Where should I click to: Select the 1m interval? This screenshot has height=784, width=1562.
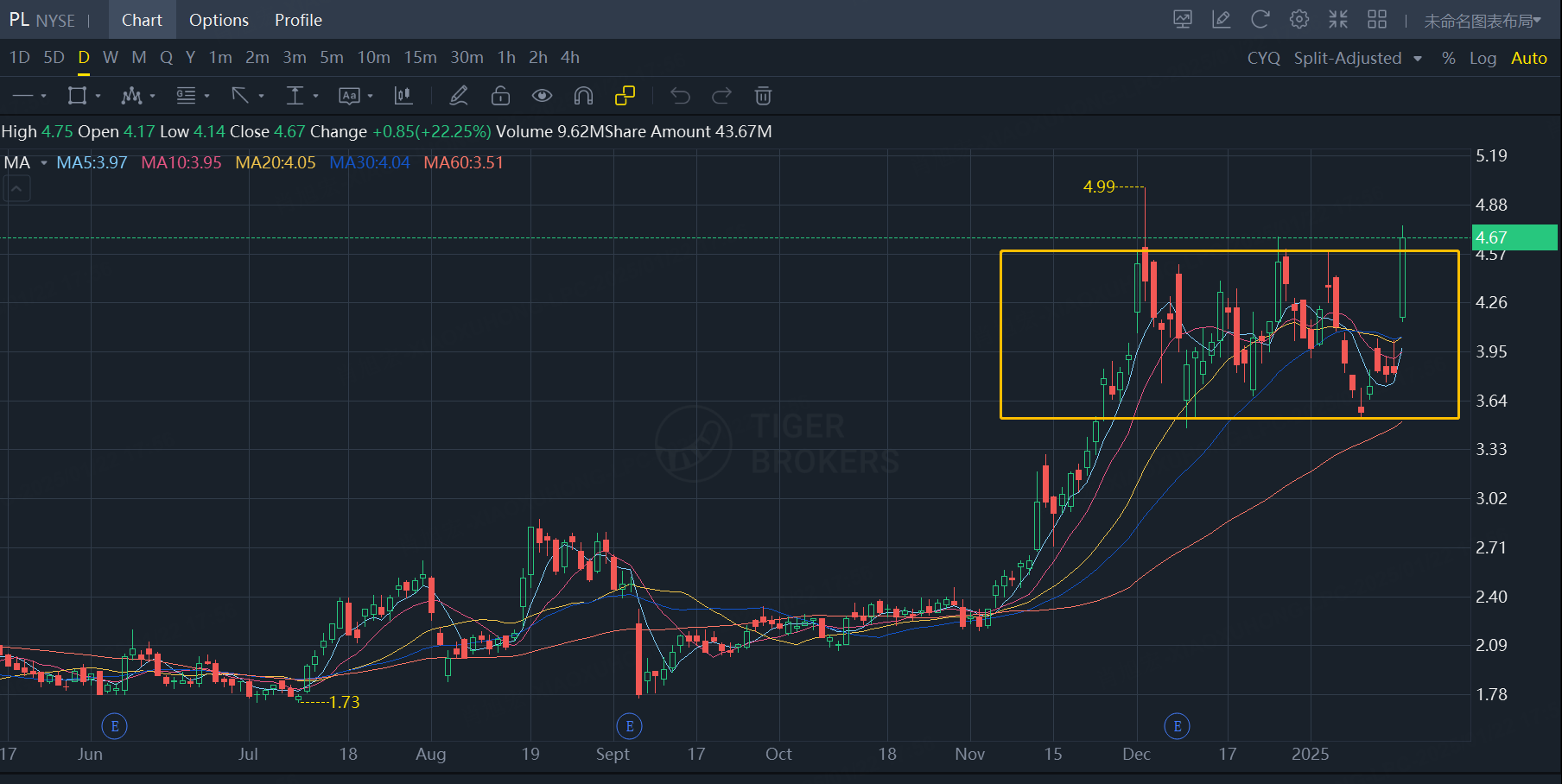[x=220, y=58]
